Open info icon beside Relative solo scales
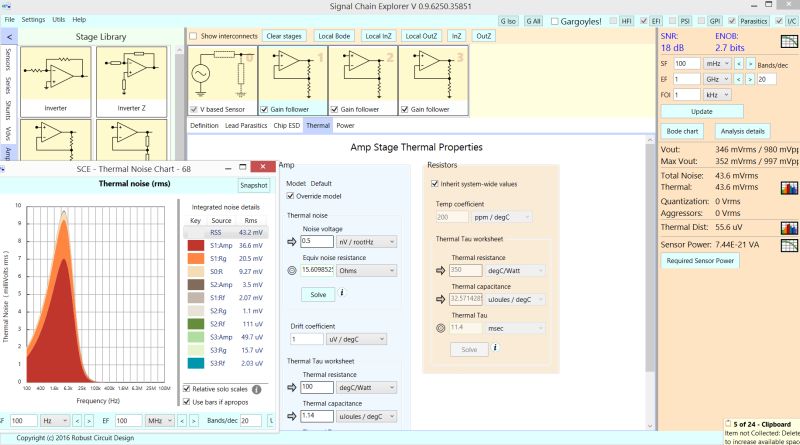Screen dimensions: 800x445 point(257,389)
